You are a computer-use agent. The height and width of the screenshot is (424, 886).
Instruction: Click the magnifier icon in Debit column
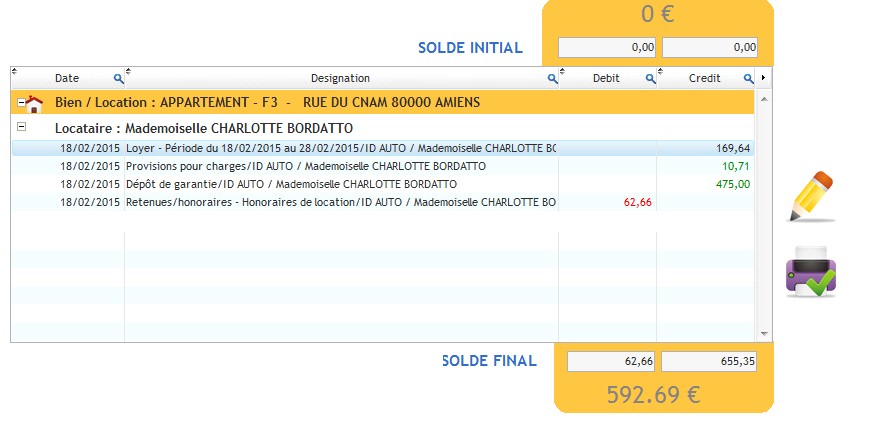(x=650, y=79)
